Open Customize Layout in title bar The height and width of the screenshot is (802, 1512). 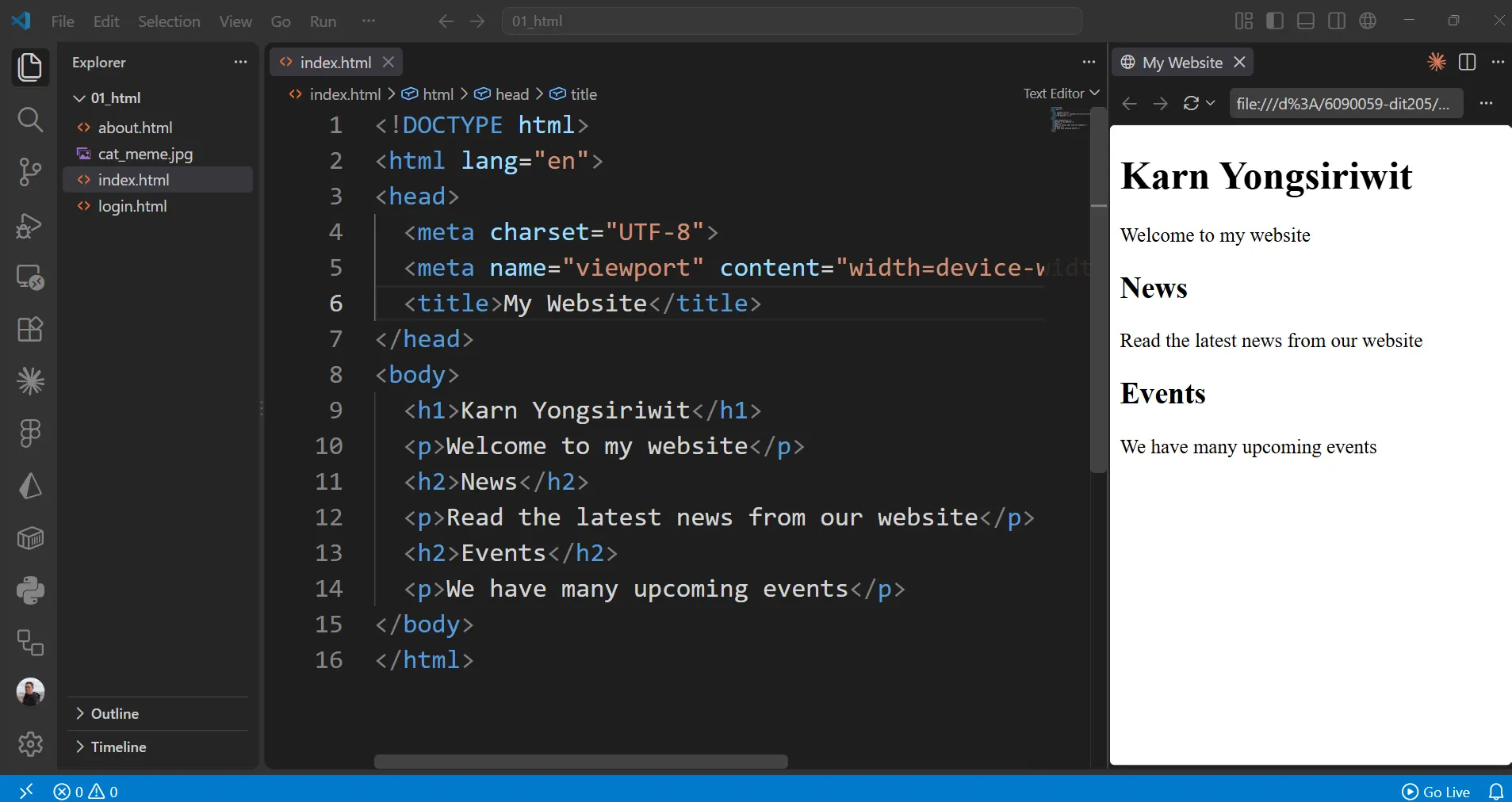click(1244, 21)
